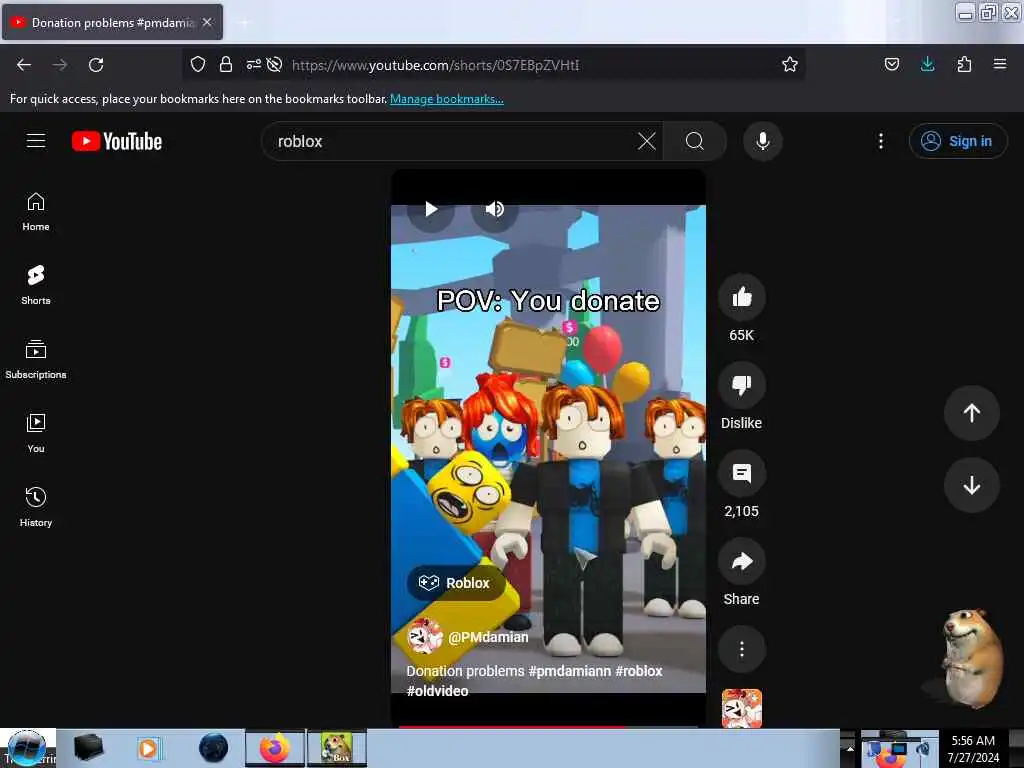Open the sound thumbnail below actions
The width and height of the screenshot is (1024, 768).
(x=741, y=709)
